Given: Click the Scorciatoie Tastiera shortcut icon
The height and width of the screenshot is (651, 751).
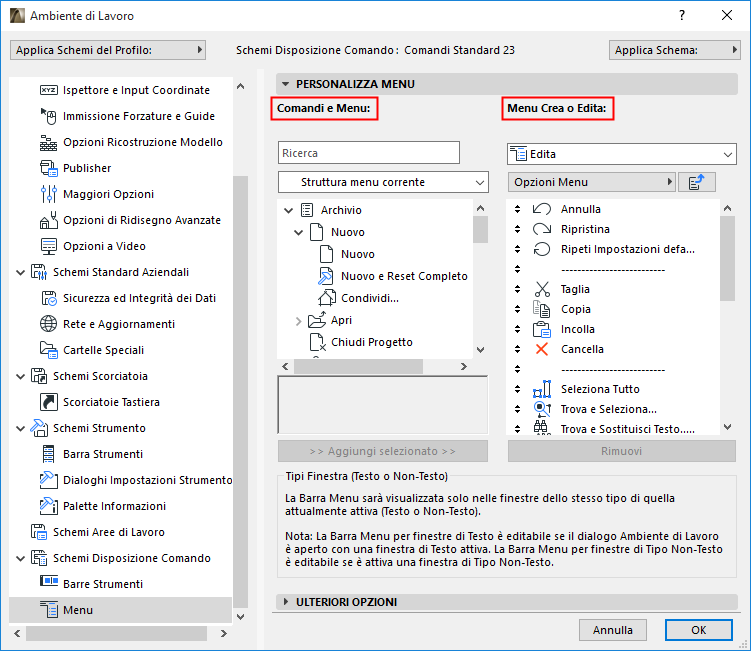Looking at the screenshot, I should (x=48, y=402).
